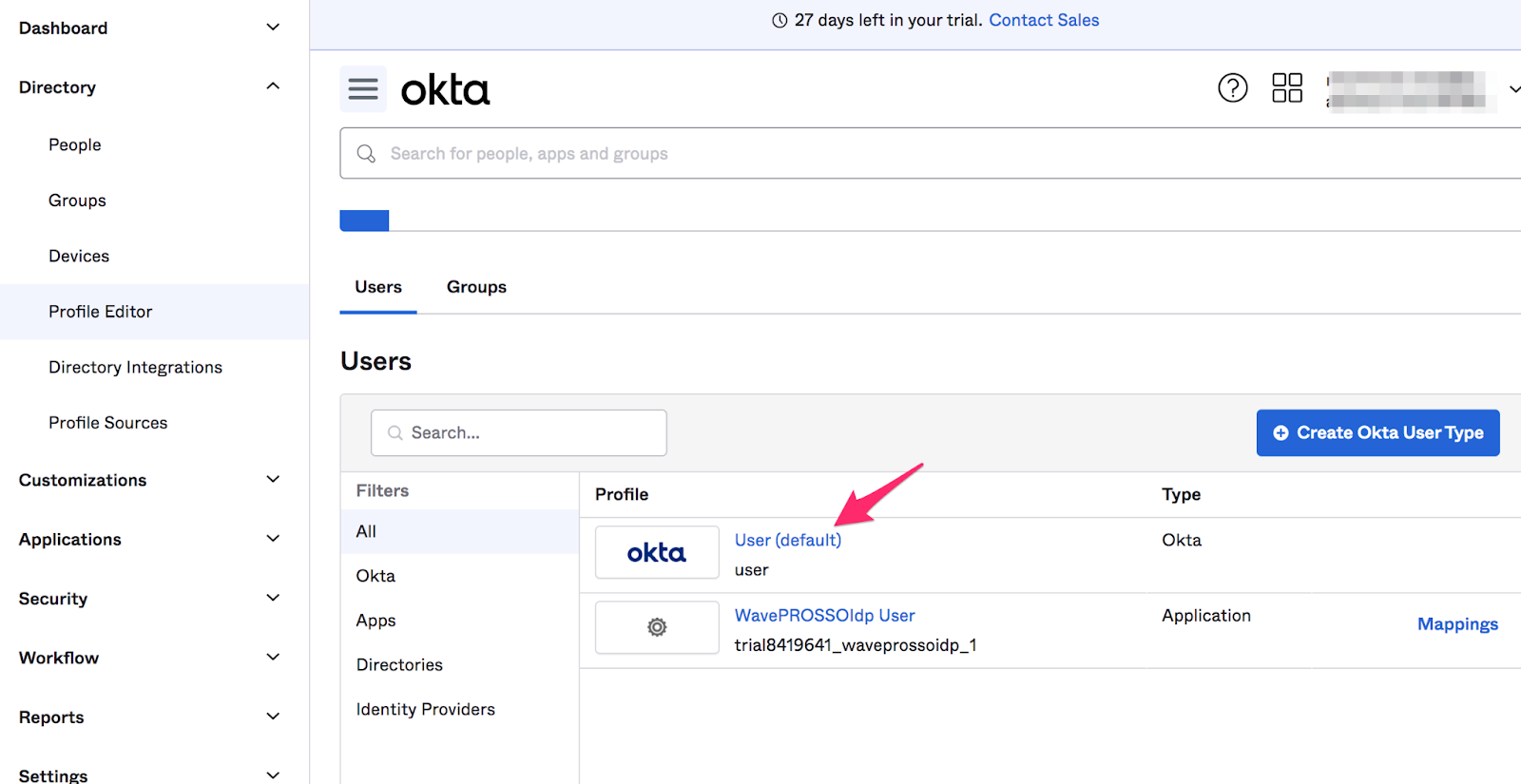Expand the Customizations section
This screenshot has height=784, width=1521.
[x=273, y=479]
